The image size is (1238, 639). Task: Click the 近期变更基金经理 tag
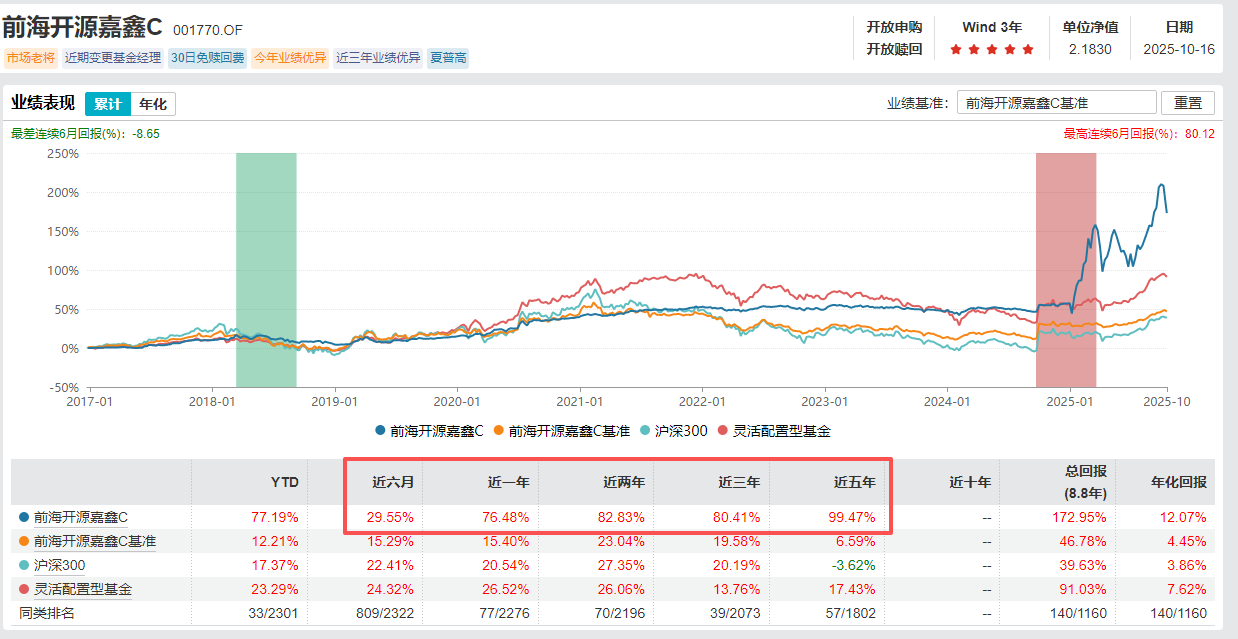point(113,58)
